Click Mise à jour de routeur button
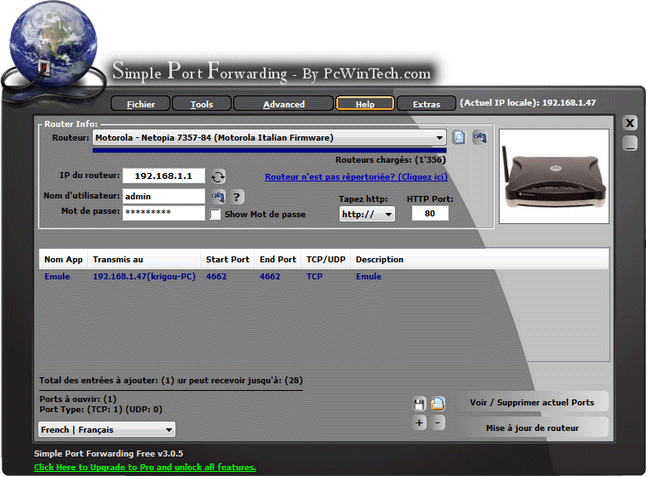647x477 pixels. [x=532, y=428]
